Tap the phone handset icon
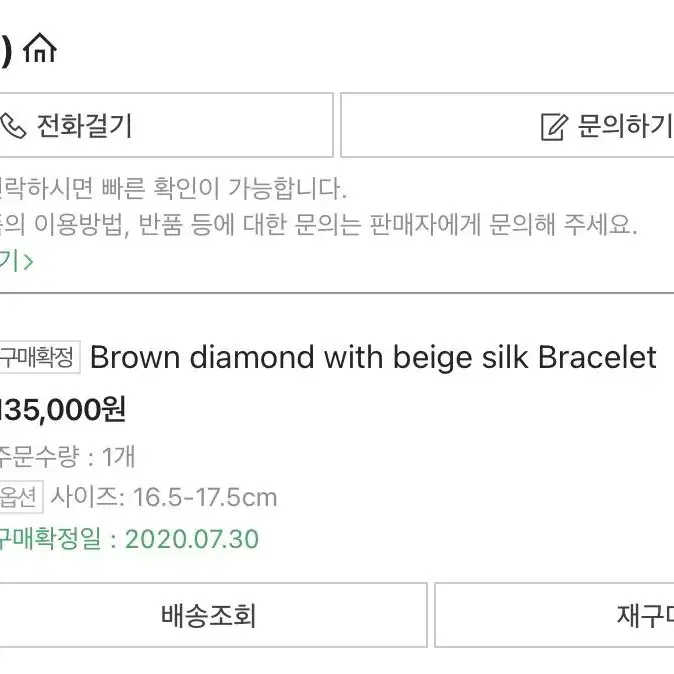The width and height of the screenshot is (674, 674). tap(13, 126)
